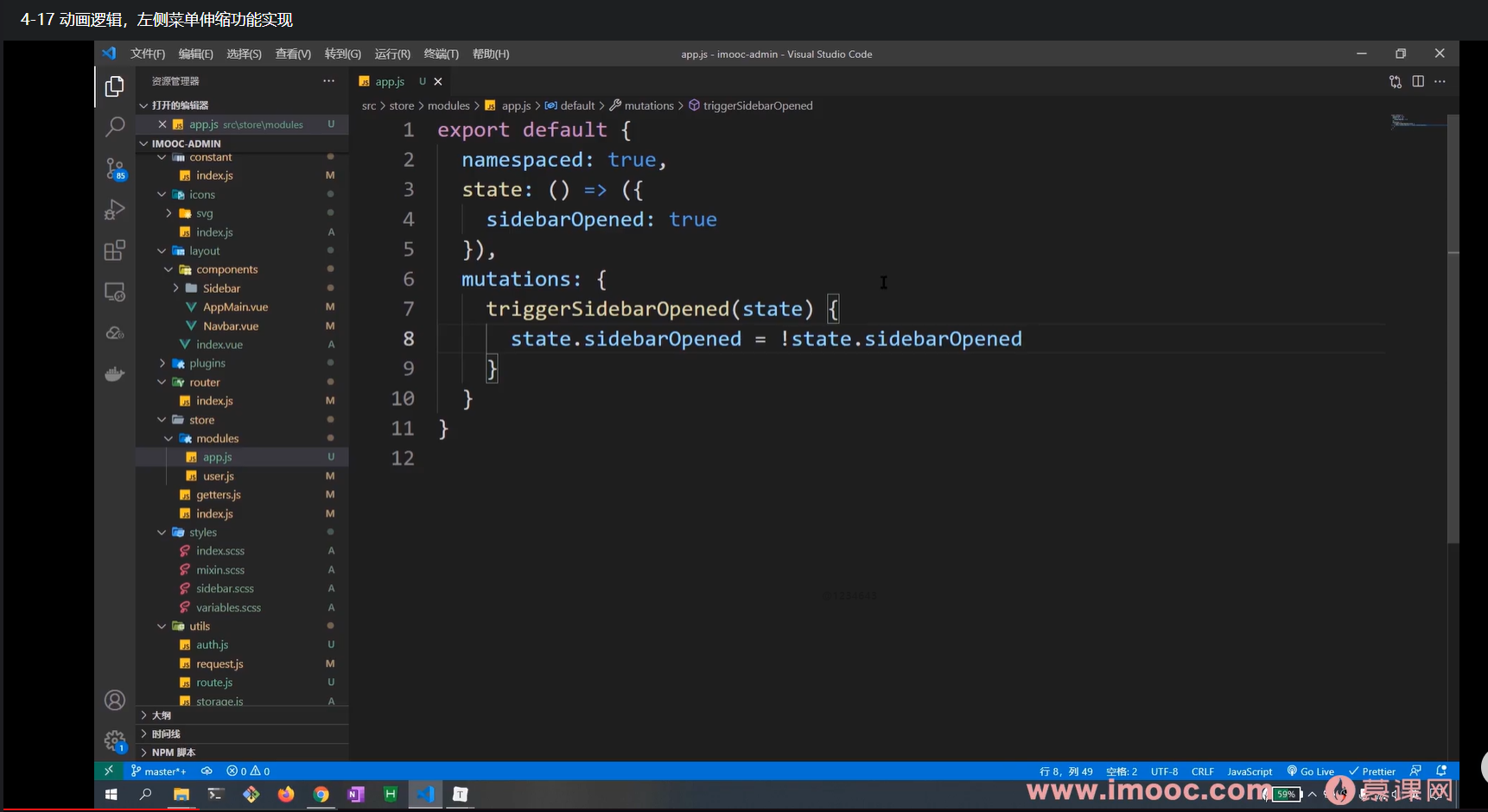Image resolution: width=1488 pixels, height=812 pixels.
Task: Collapse the IMOOC-ADMIN project section
Action: [242, 143]
